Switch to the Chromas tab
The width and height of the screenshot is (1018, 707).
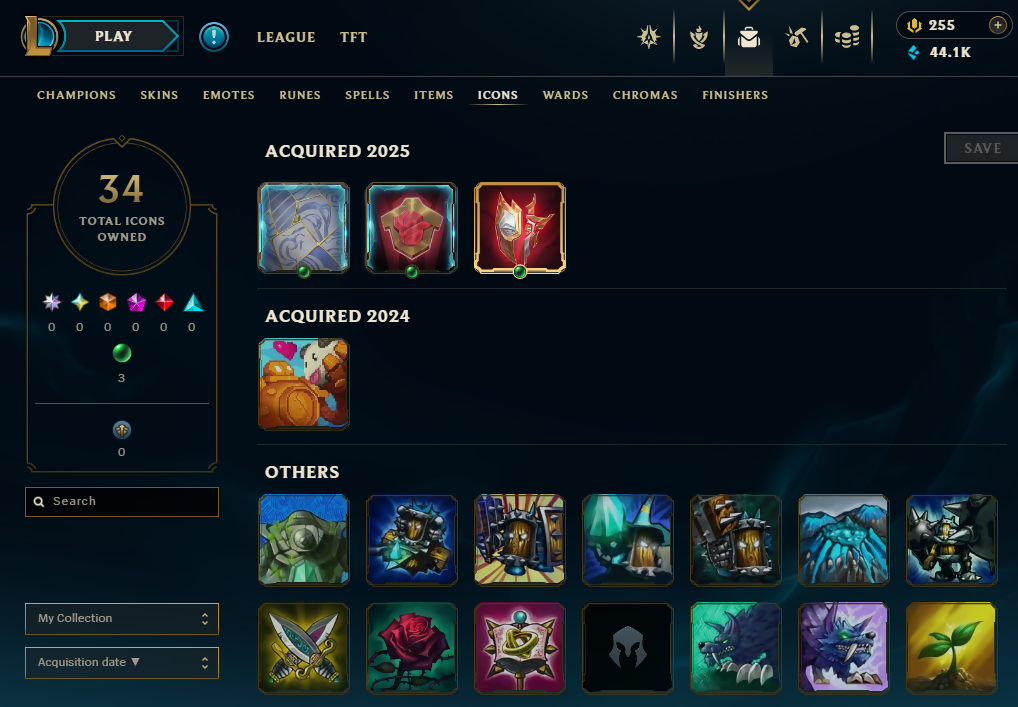[x=645, y=95]
